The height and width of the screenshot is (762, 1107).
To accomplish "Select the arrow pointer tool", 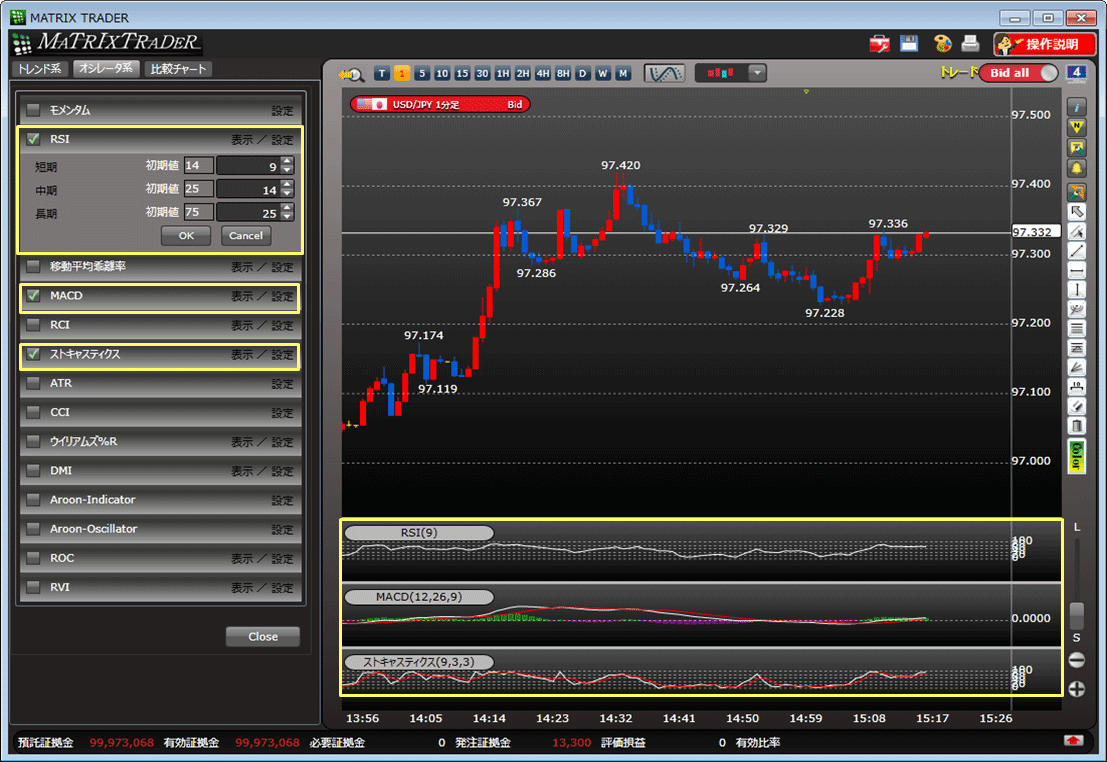I will 1077,211.
